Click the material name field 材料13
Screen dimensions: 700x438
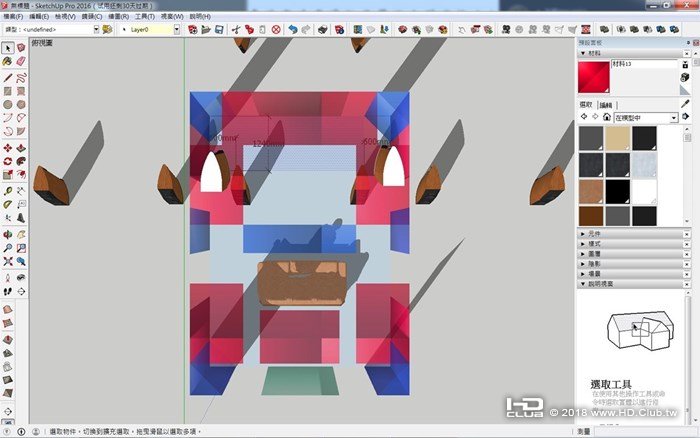point(644,64)
